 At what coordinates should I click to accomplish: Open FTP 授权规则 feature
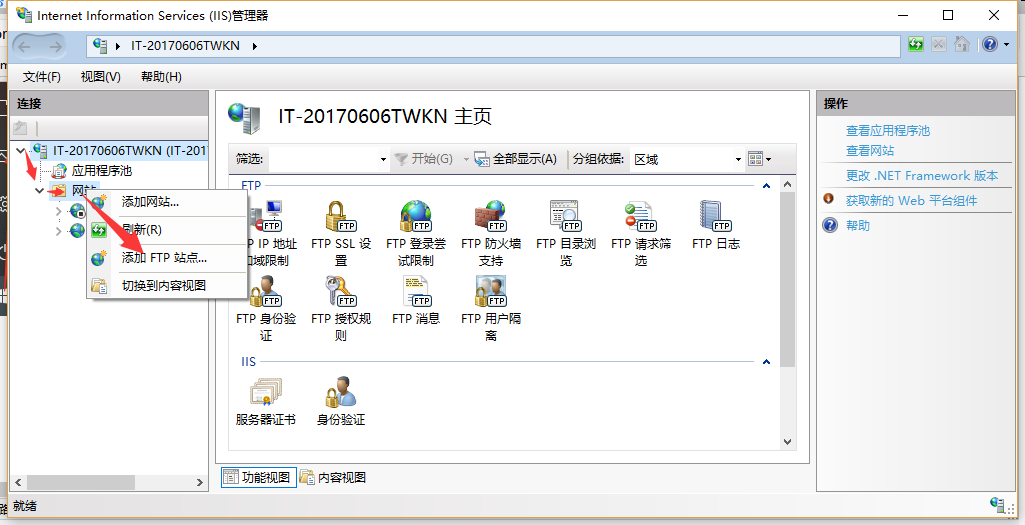(341, 309)
